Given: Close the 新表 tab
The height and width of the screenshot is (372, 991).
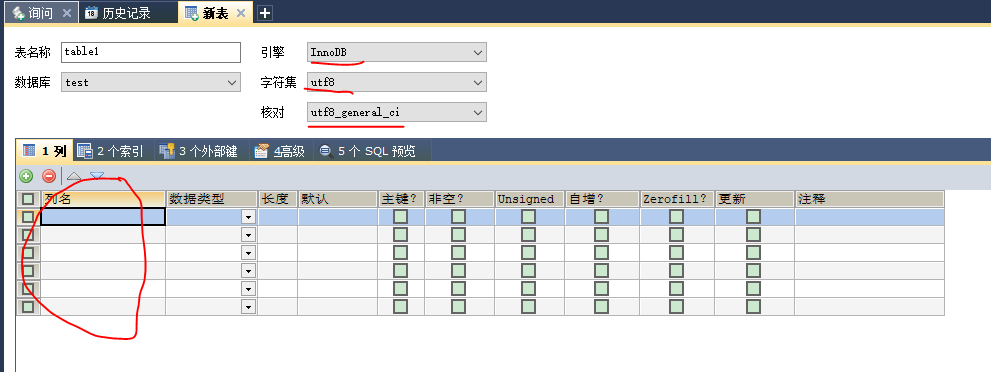Looking at the screenshot, I should tap(240, 13).
